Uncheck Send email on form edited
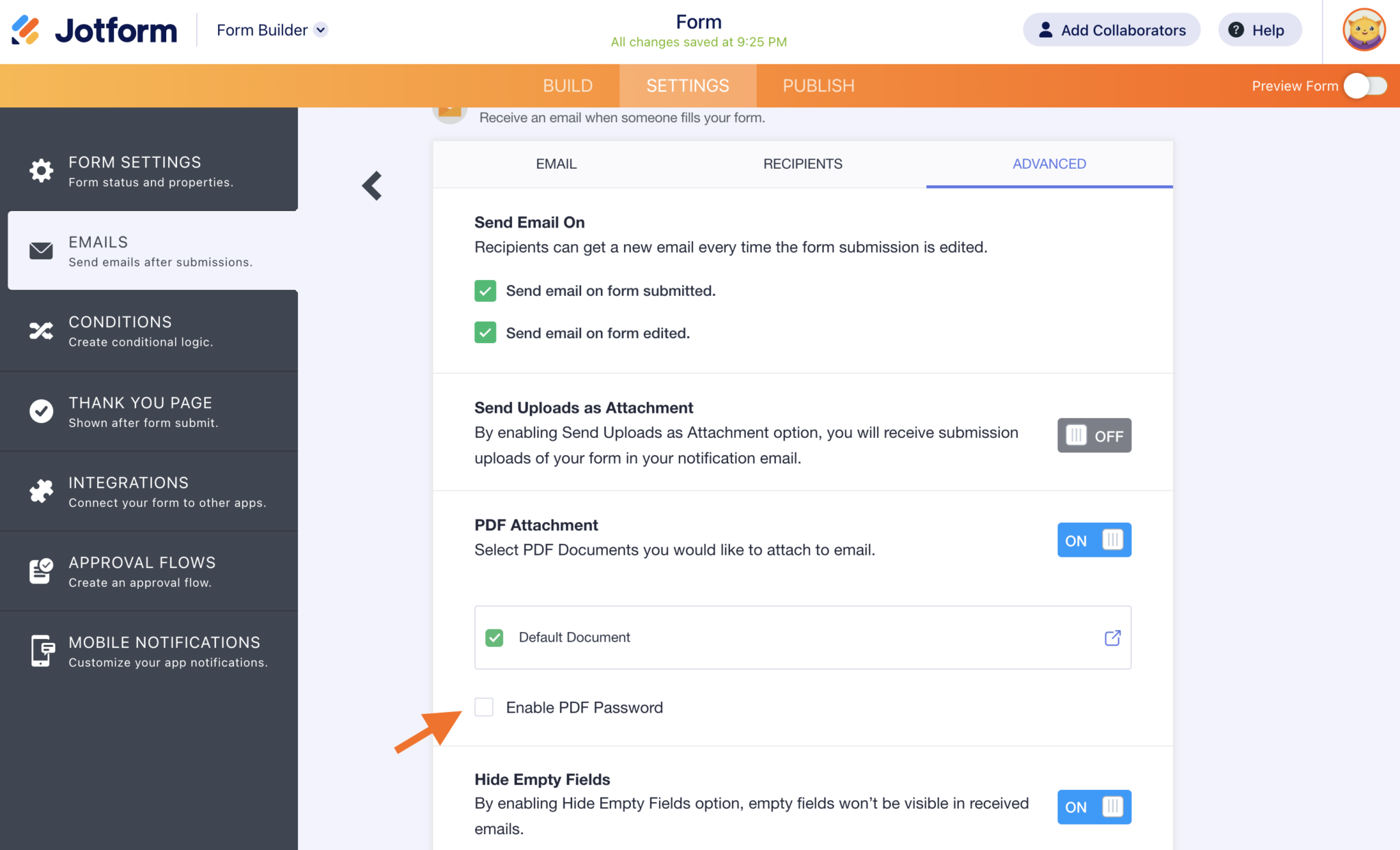The height and width of the screenshot is (850, 1400). pos(485,333)
